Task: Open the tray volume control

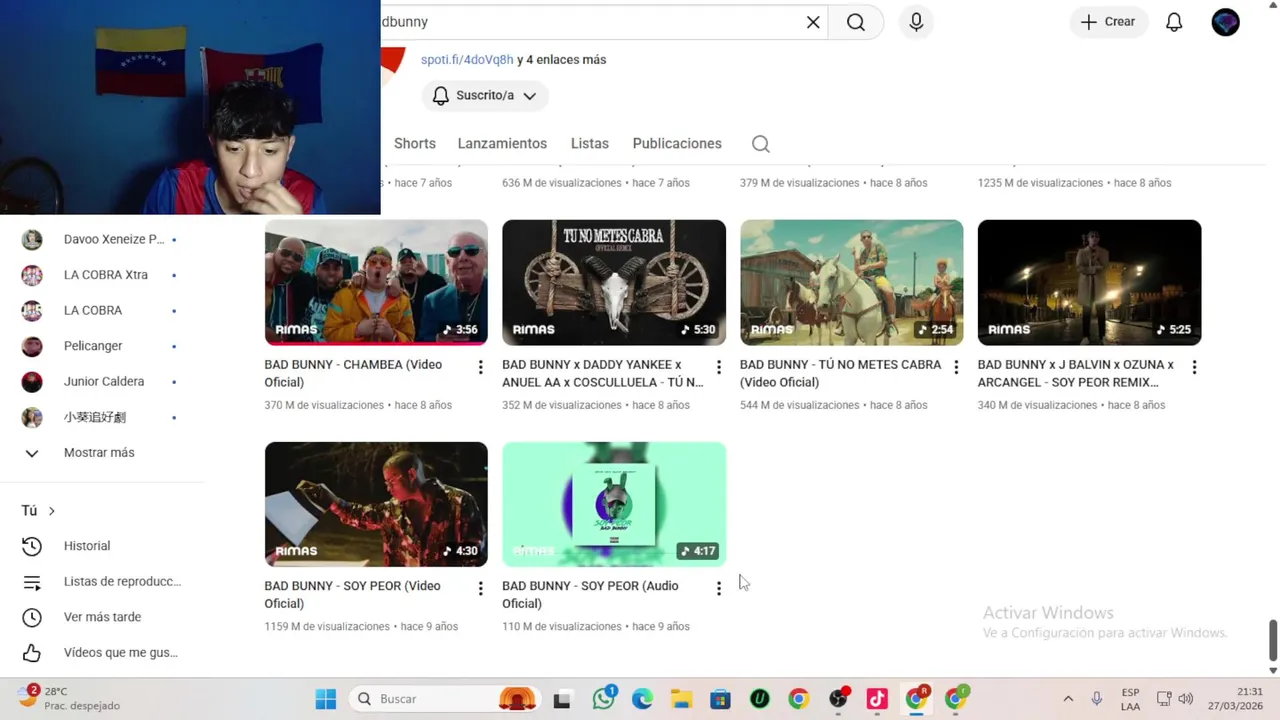Action: coord(1186,699)
